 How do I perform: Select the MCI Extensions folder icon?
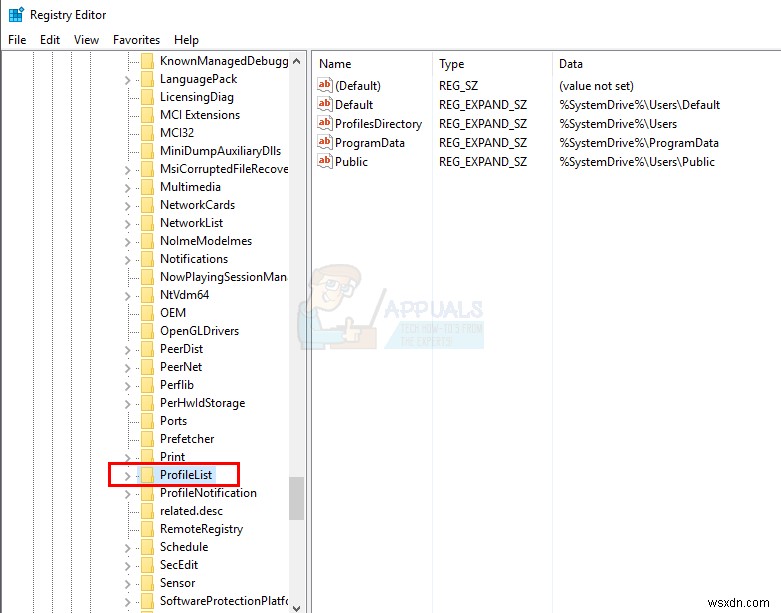(147, 115)
